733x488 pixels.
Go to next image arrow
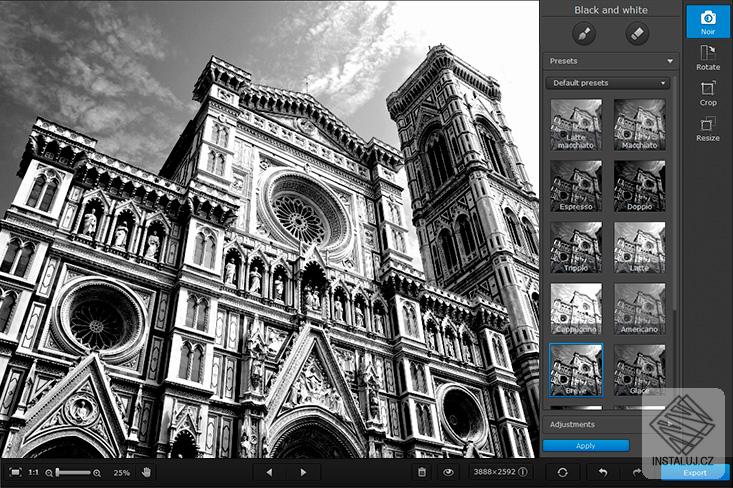(x=303, y=472)
